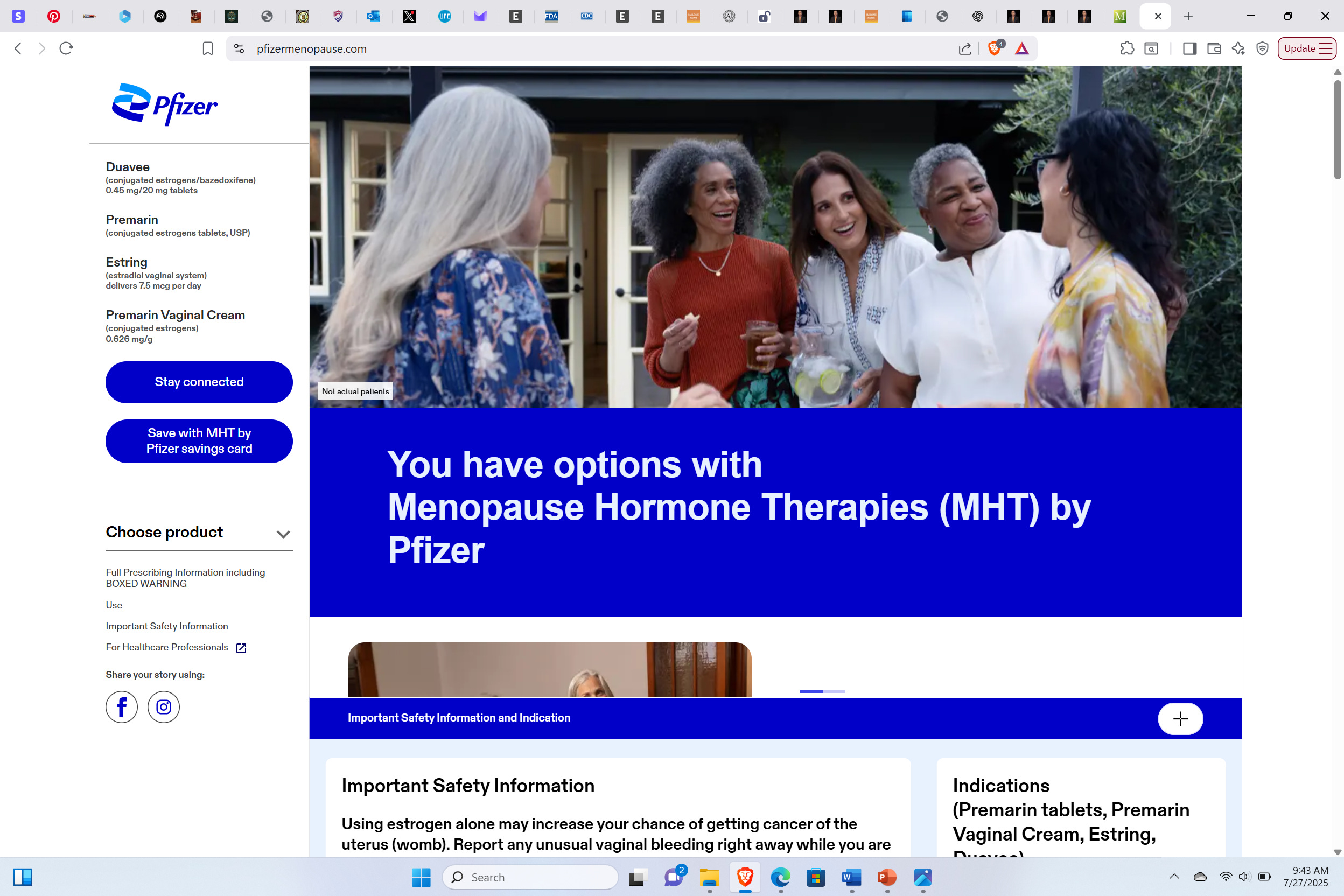The width and height of the screenshot is (1344, 896).
Task: Open Word from the Windows taskbar
Action: 851,877
